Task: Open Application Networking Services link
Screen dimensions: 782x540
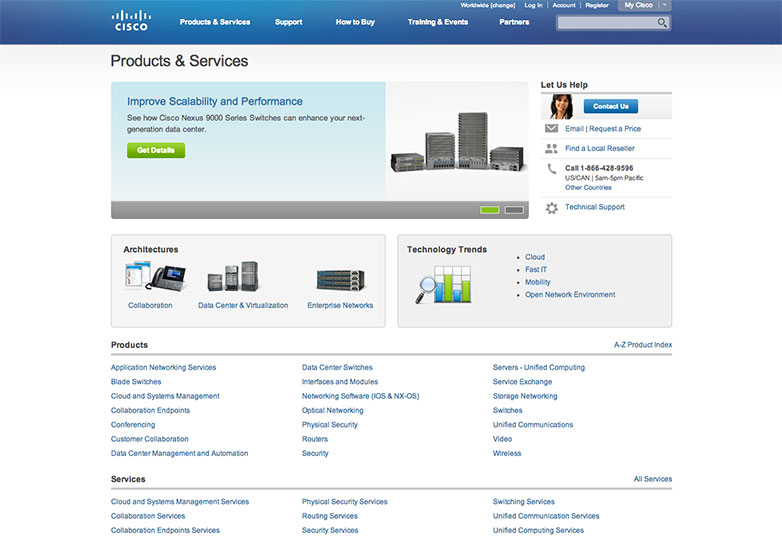Action: [x=164, y=367]
